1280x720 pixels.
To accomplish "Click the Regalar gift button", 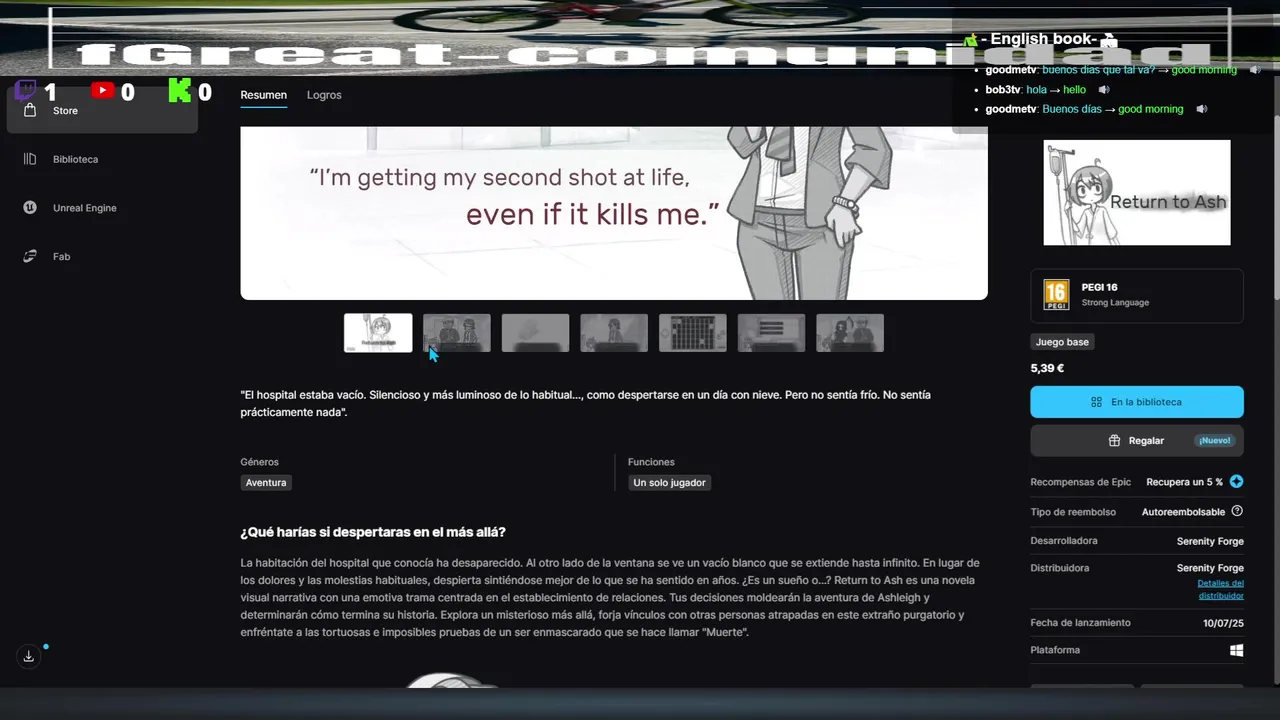I will click(1137, 440).
